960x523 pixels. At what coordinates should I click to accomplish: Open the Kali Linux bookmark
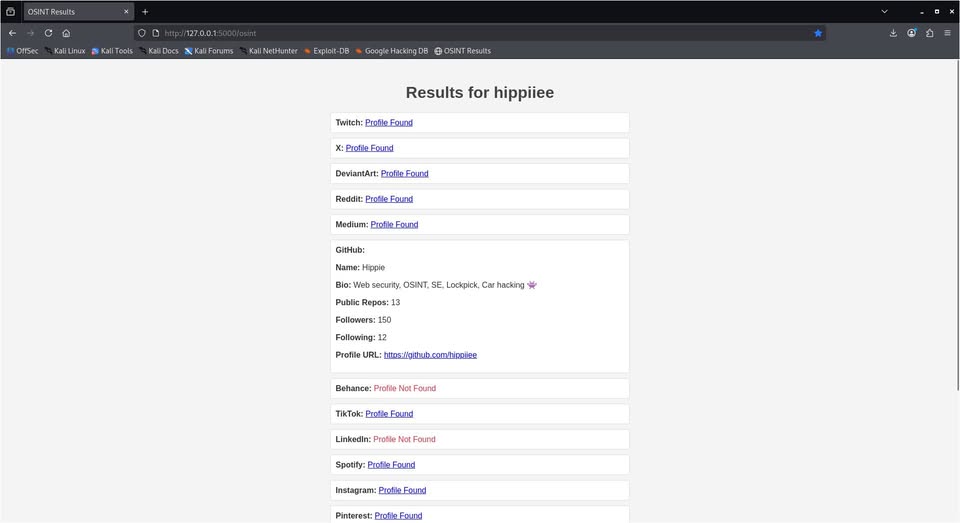coord(65,51)
